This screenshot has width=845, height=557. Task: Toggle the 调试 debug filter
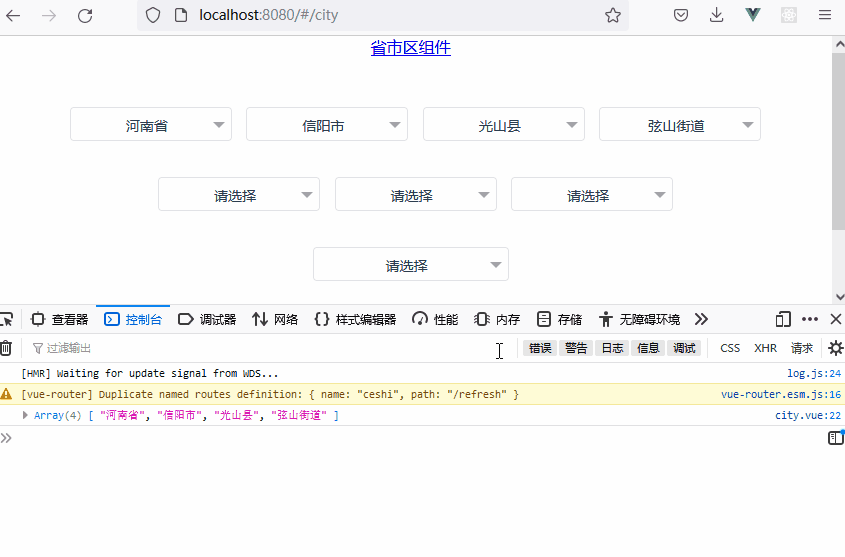(x=684, y=348)
